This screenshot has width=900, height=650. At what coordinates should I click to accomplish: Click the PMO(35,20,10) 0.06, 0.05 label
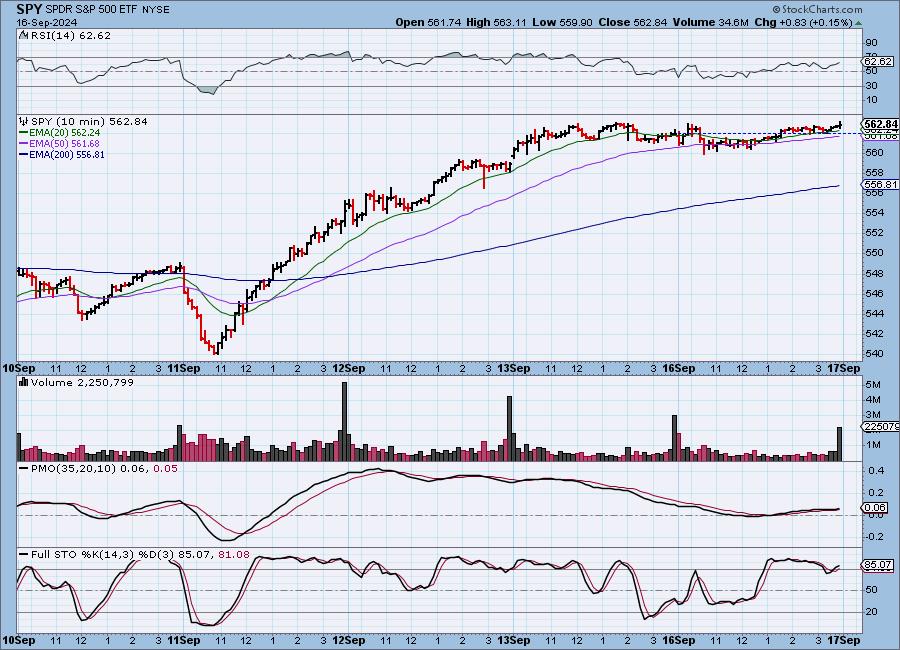pos(104,469)
